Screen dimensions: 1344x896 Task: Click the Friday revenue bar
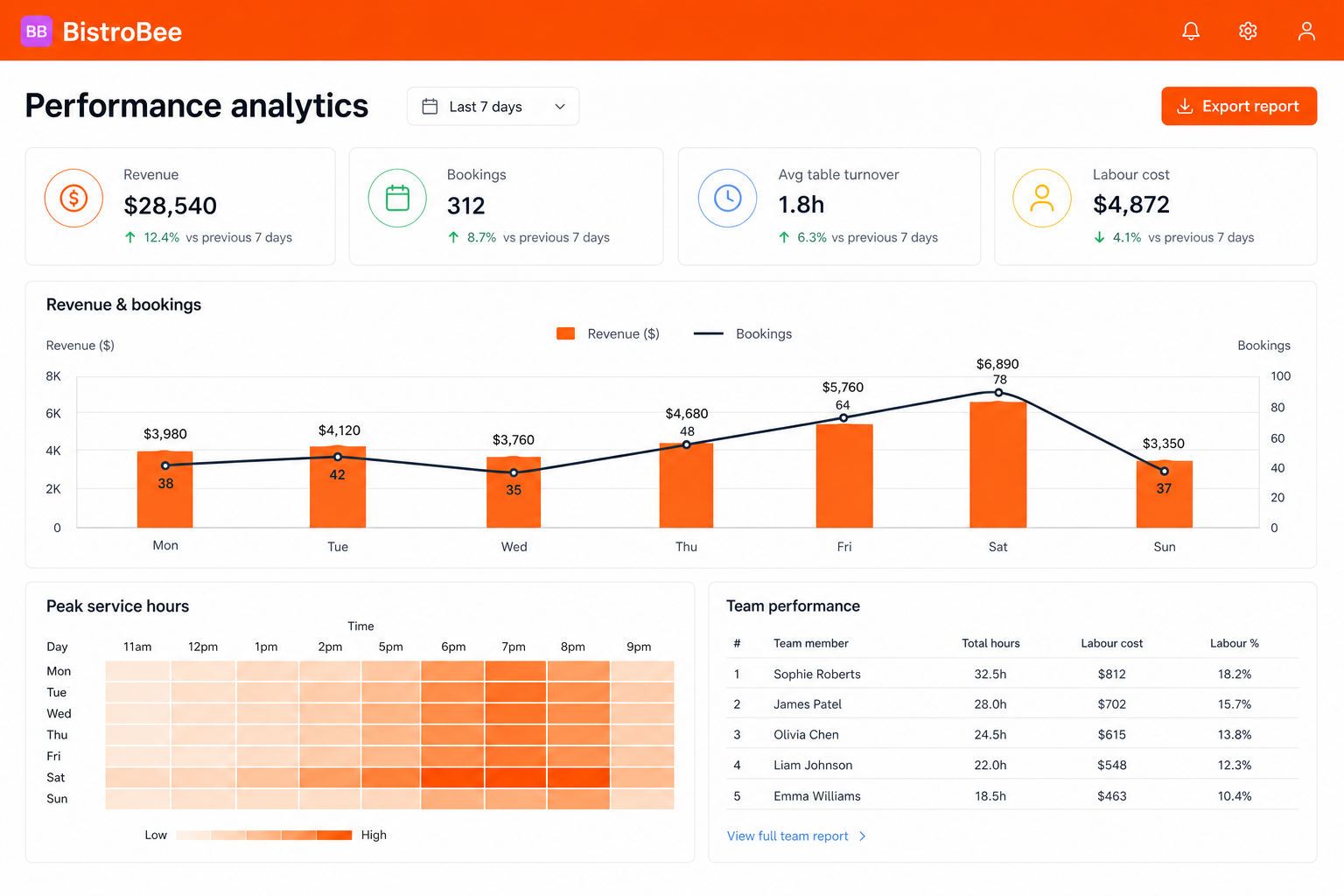[x=844, y=476]
